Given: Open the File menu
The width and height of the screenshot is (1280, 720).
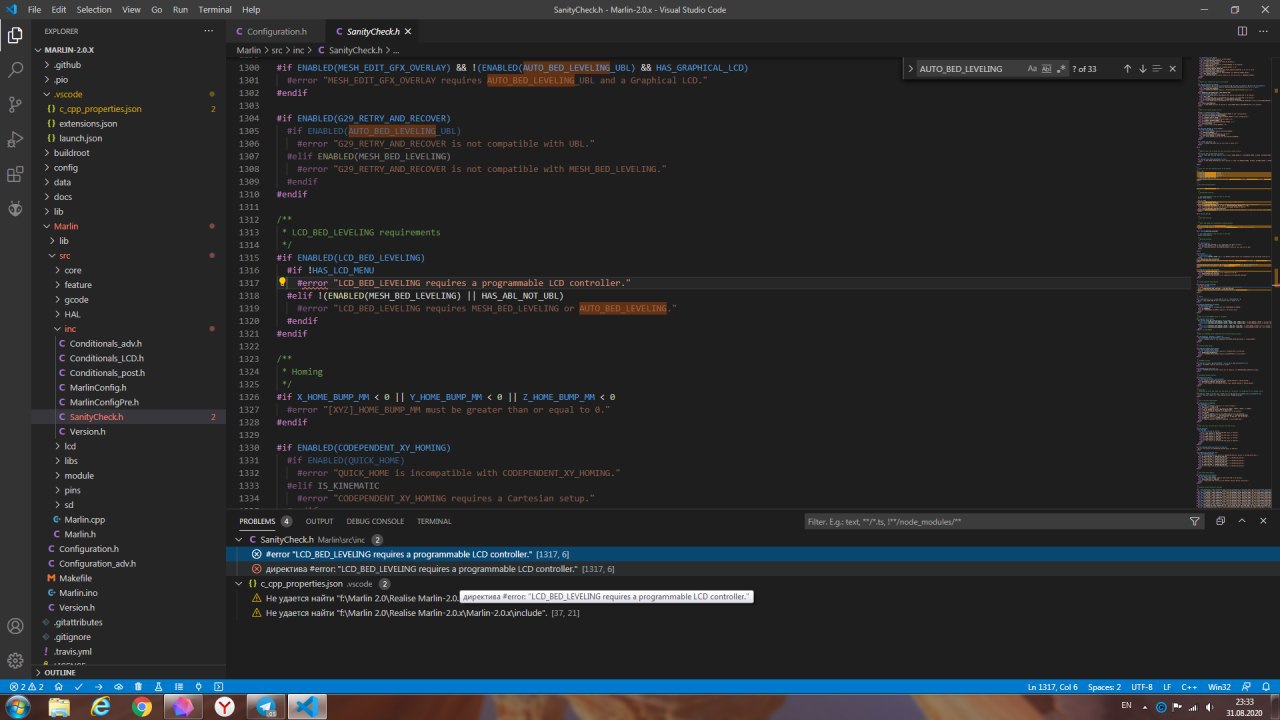Looking at the screenshot, I should [35, 9].
